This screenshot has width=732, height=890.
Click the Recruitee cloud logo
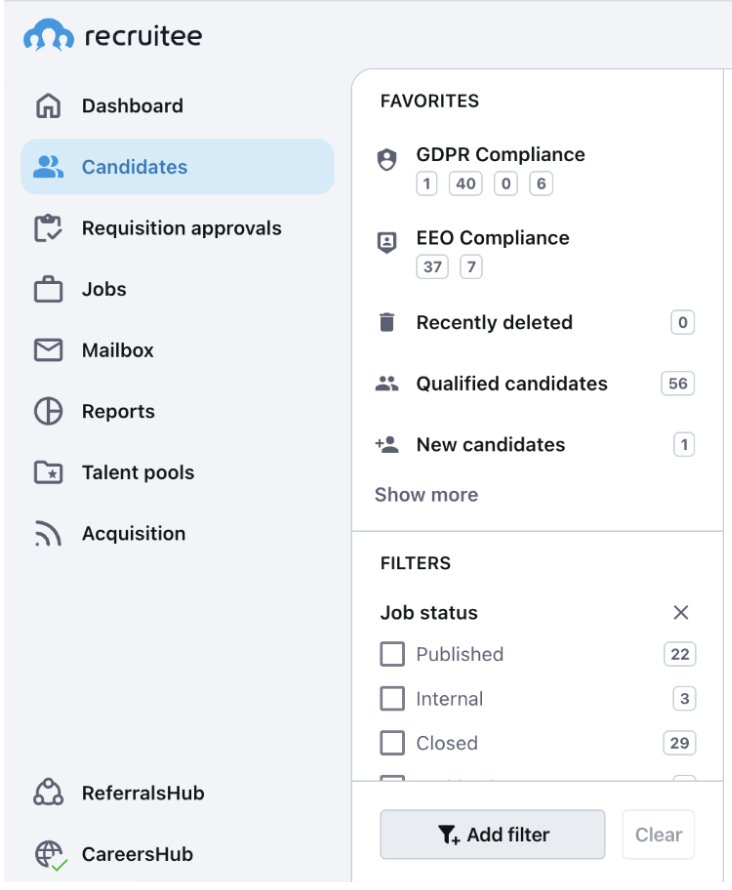49,37
